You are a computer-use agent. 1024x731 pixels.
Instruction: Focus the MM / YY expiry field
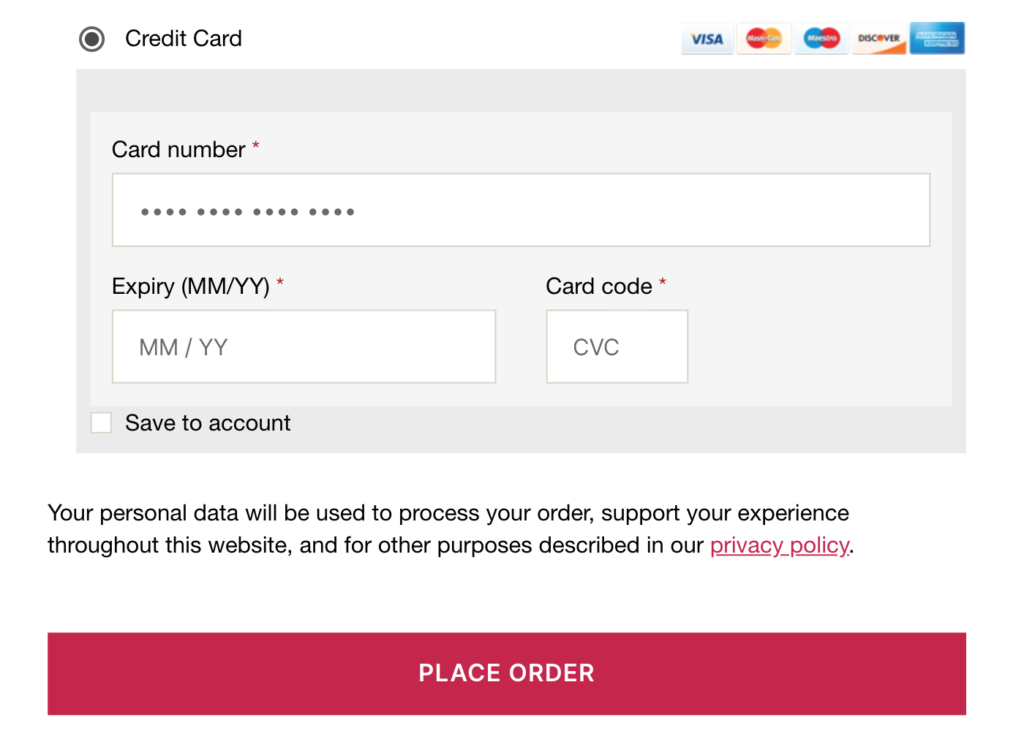[x=304, y=346]
